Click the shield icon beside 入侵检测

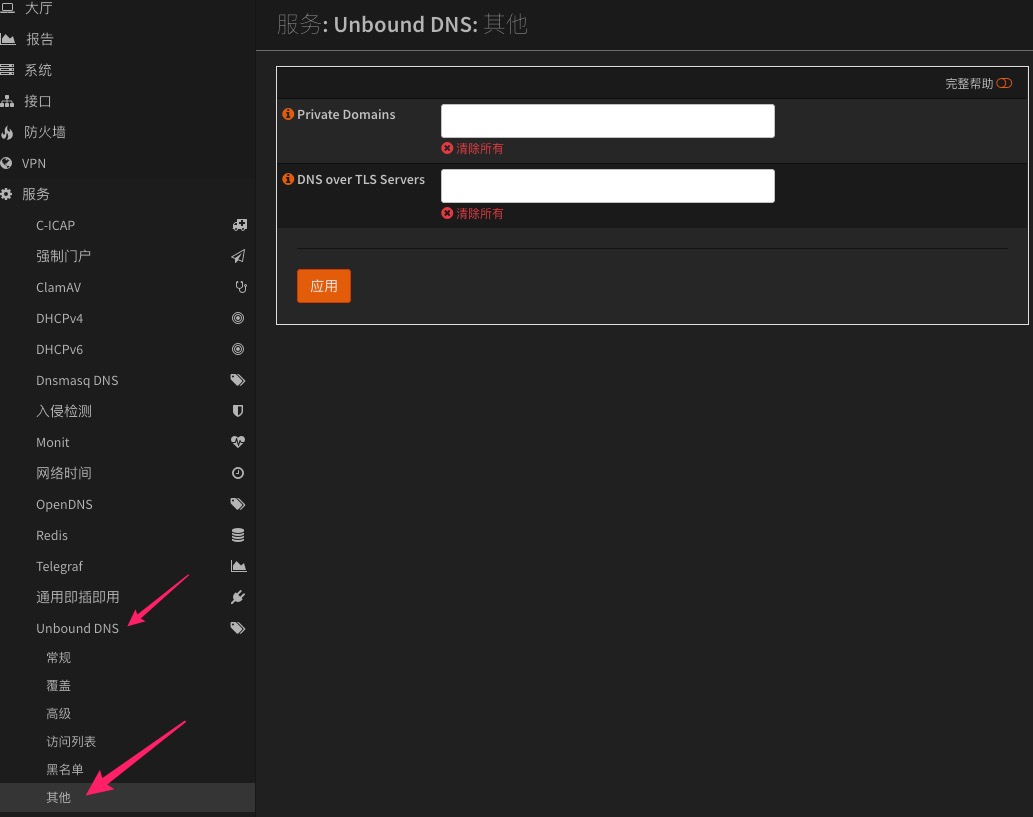(x=238, y=411)
